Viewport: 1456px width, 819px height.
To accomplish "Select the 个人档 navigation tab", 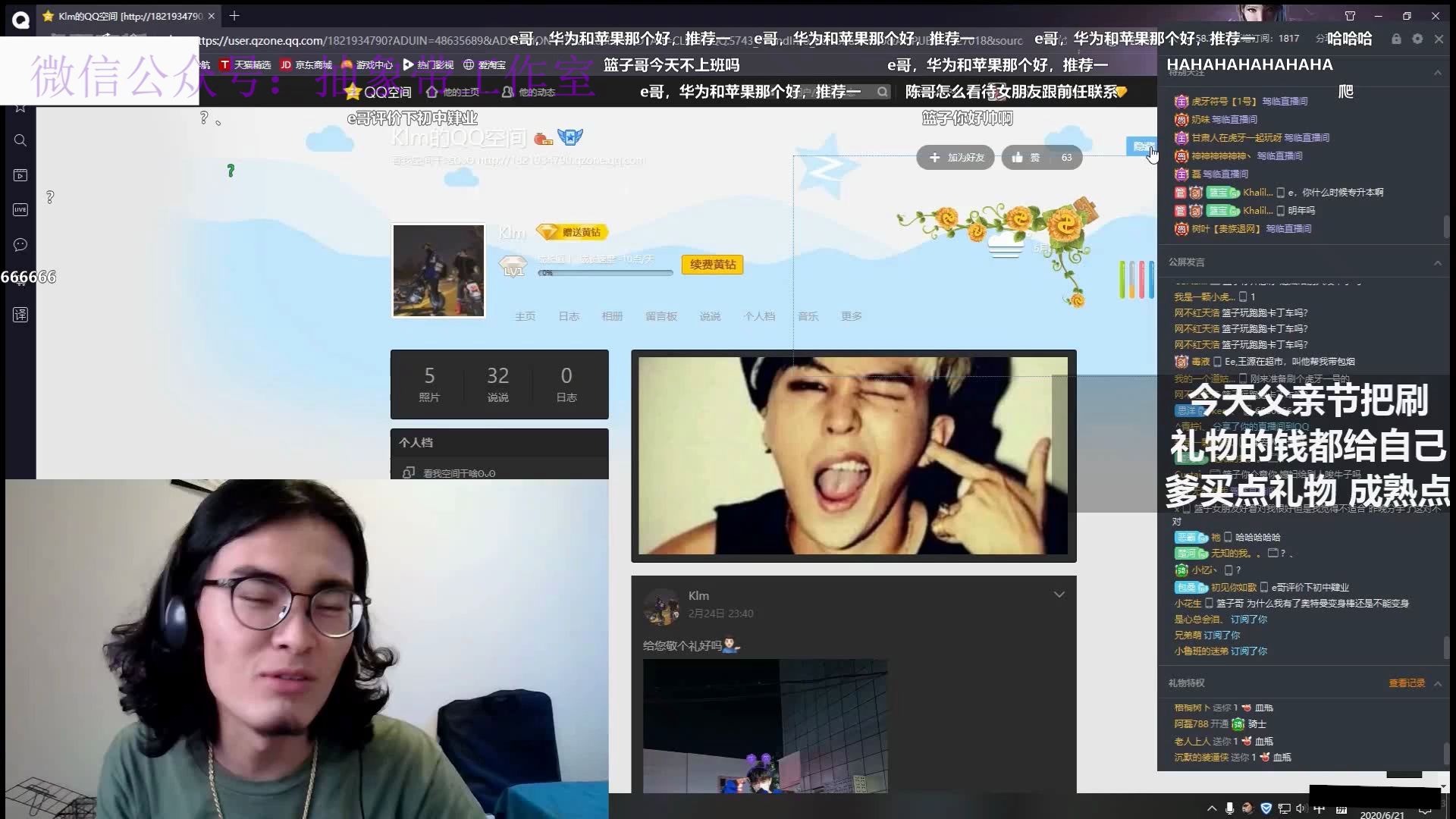I will tap(759, 316).
